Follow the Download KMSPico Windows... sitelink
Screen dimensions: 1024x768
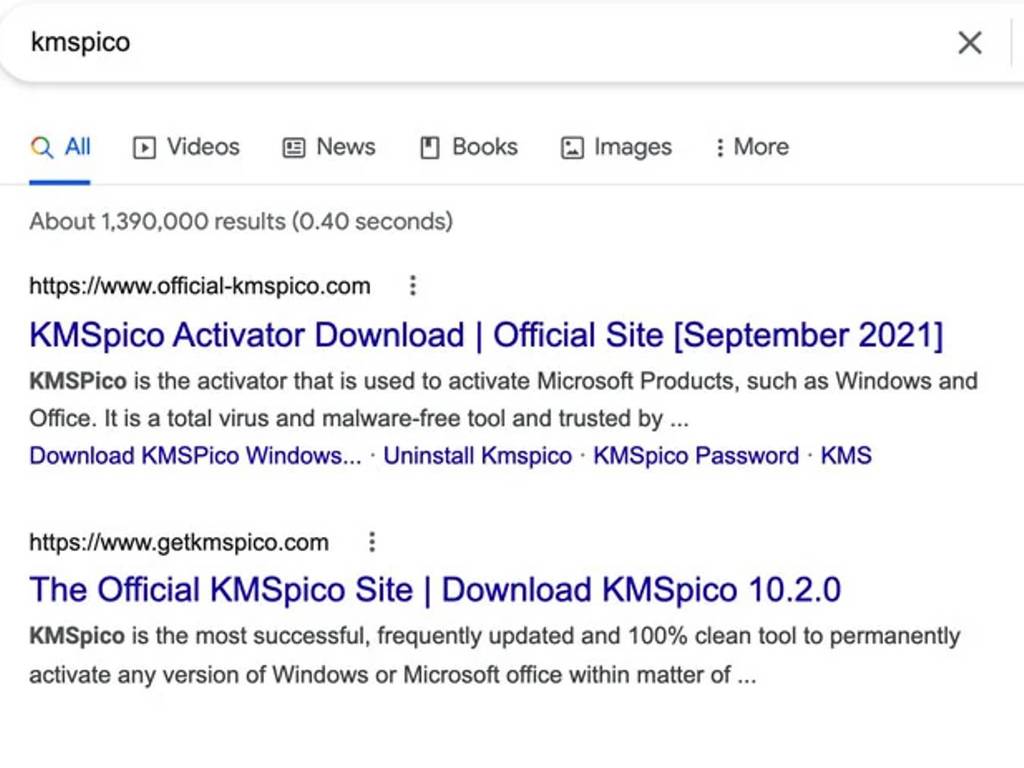click(x=195, y=455)
